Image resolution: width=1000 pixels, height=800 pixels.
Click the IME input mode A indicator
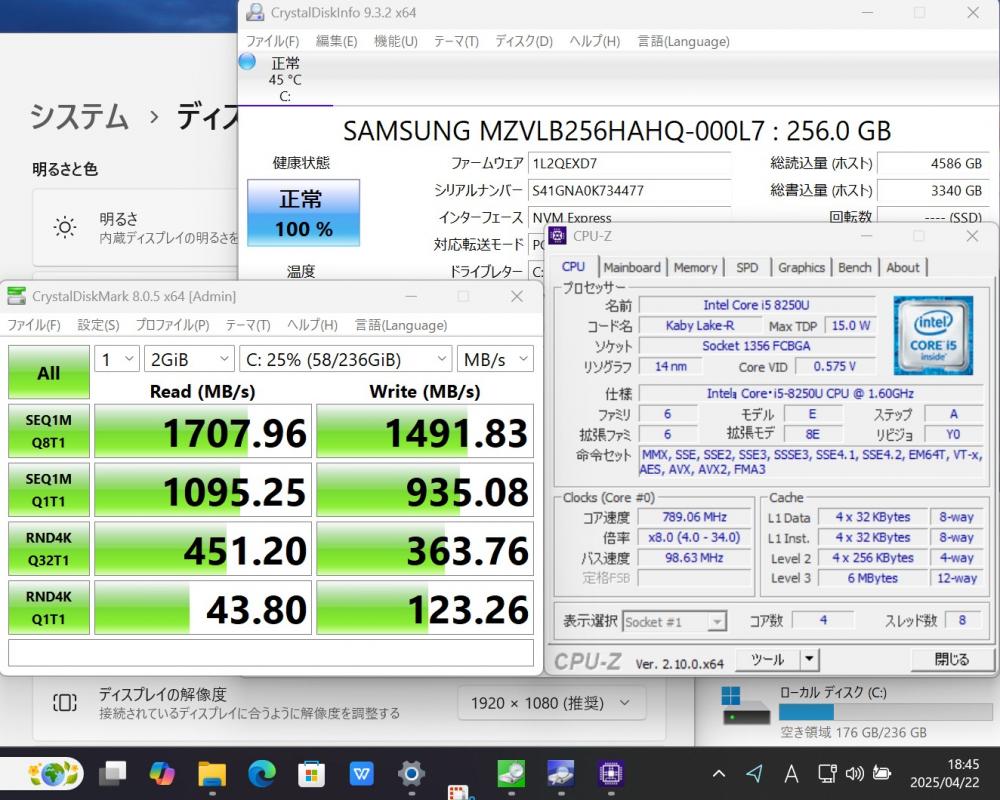(791, 774)
